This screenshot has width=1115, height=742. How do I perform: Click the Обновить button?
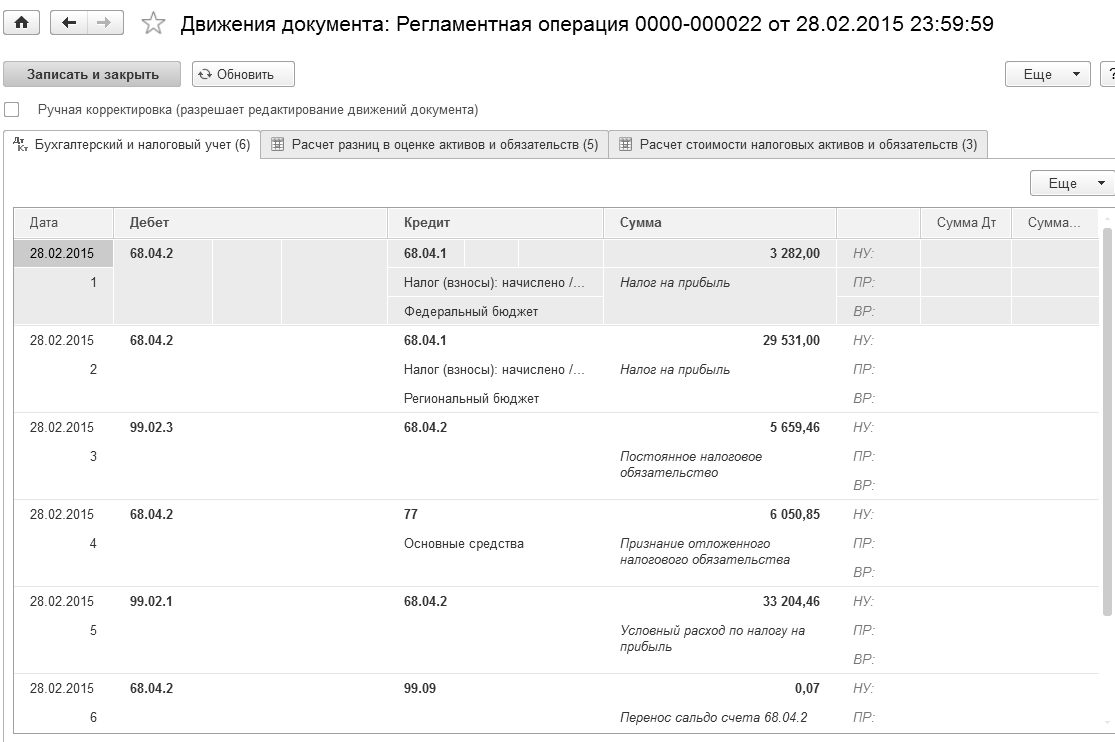click(x=243, y=74)
